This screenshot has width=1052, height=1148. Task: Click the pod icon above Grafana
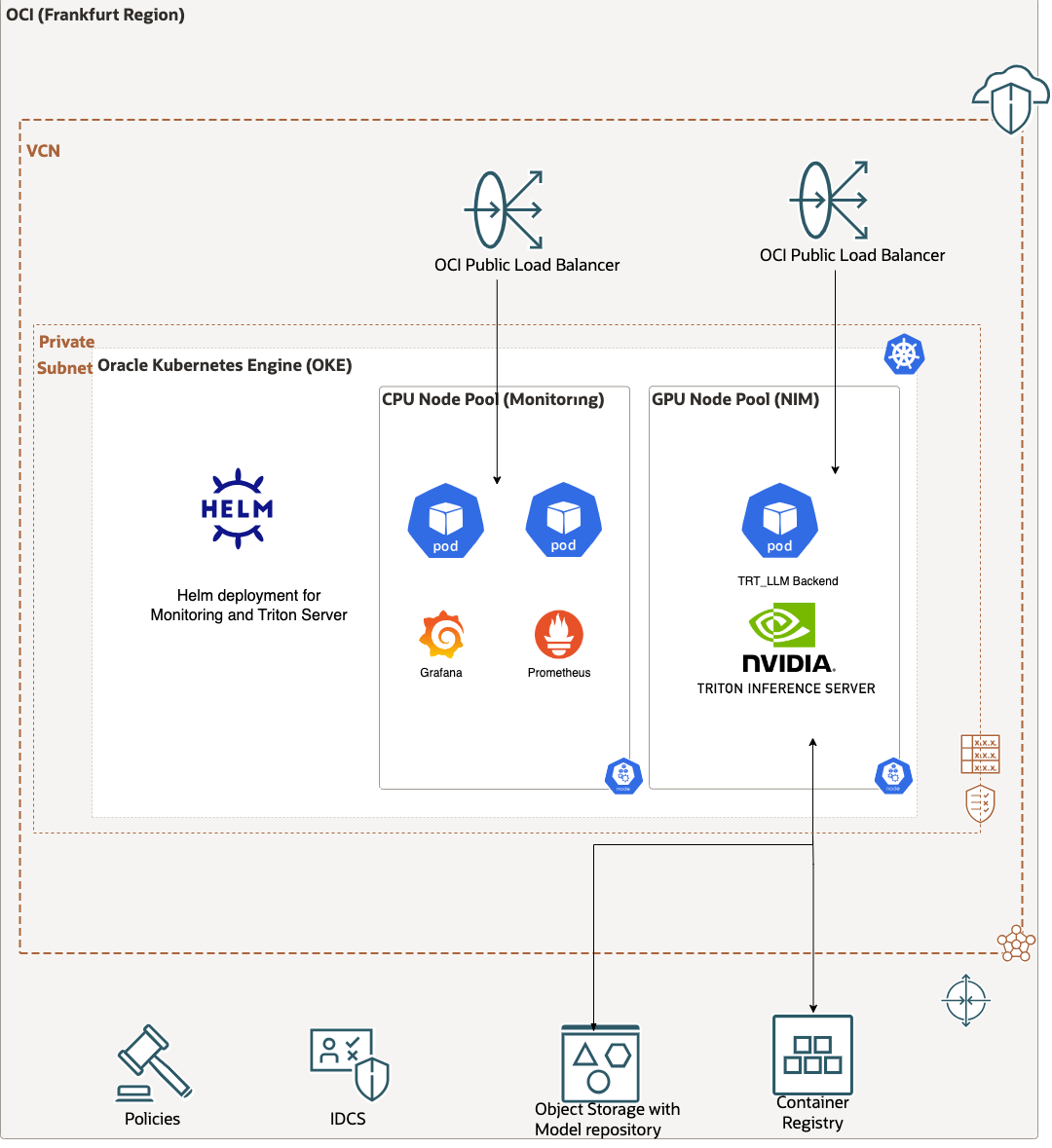(x=445, y=521)
